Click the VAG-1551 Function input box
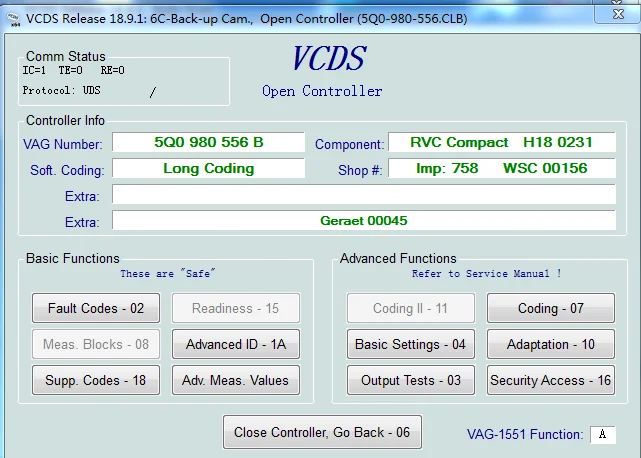The width and height of the screenshot is (641, 458). 603,434
